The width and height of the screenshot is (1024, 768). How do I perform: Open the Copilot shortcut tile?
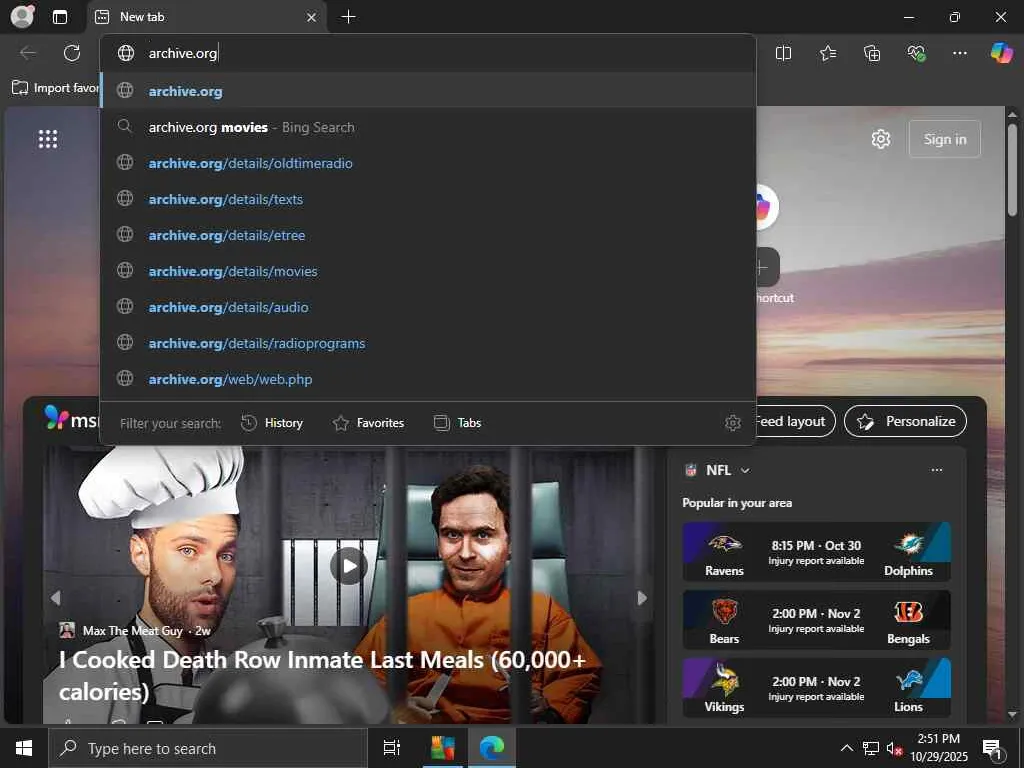click(767, 206)
